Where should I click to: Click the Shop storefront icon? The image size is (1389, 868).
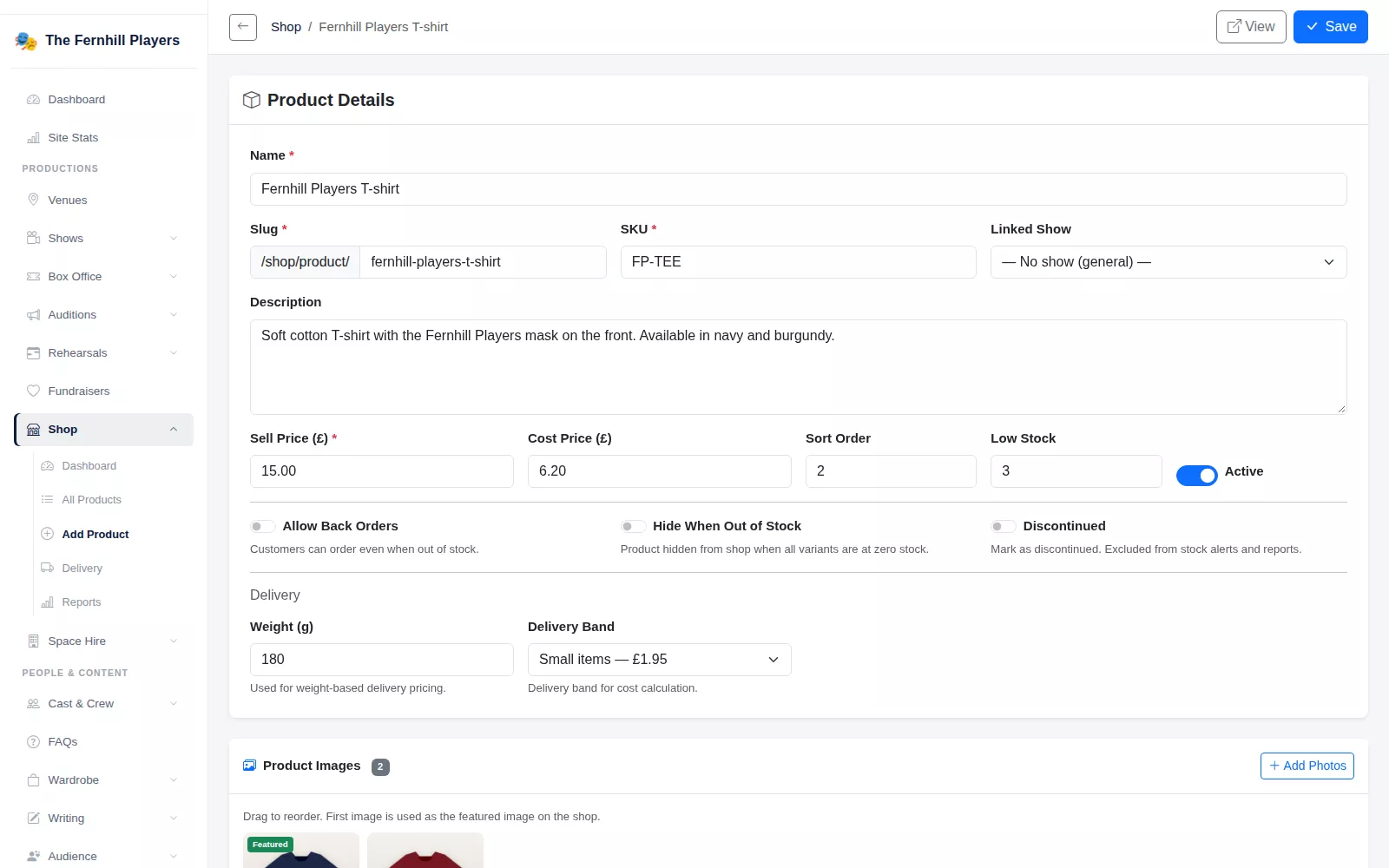pyautogui.click(x=34, y=430)
